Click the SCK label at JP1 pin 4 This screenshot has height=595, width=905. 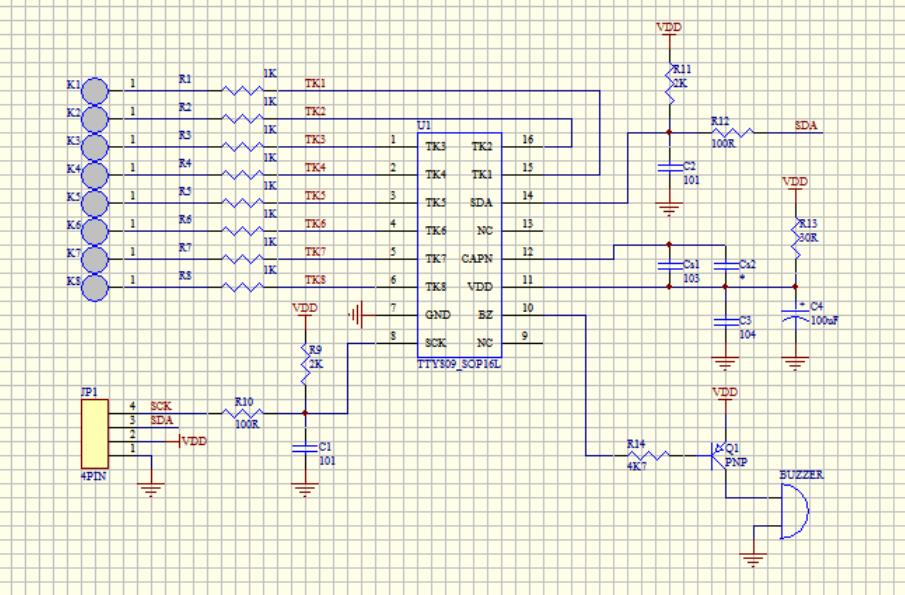click(162, 406)
